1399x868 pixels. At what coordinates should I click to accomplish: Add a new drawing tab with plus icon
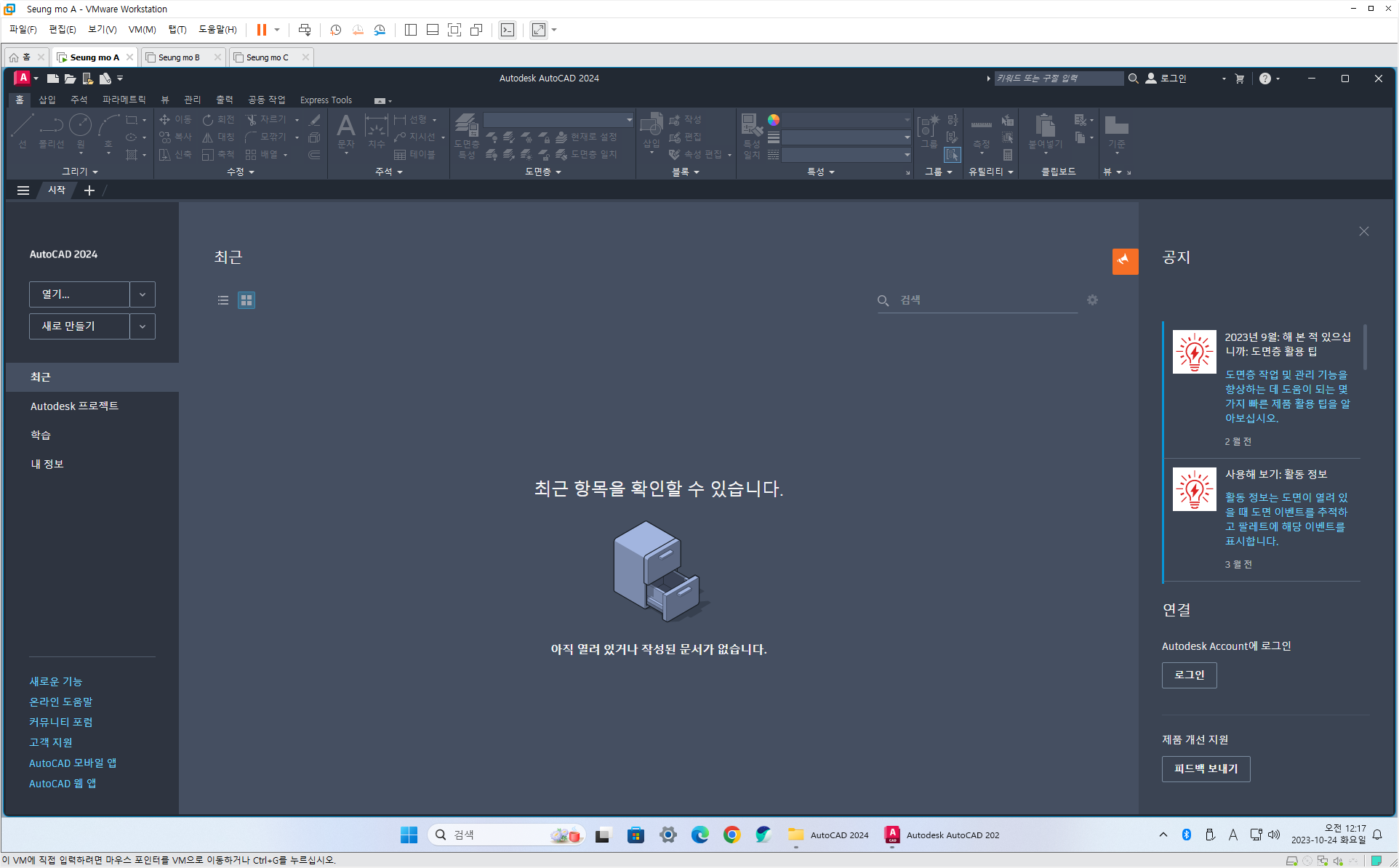pos(89,190)
